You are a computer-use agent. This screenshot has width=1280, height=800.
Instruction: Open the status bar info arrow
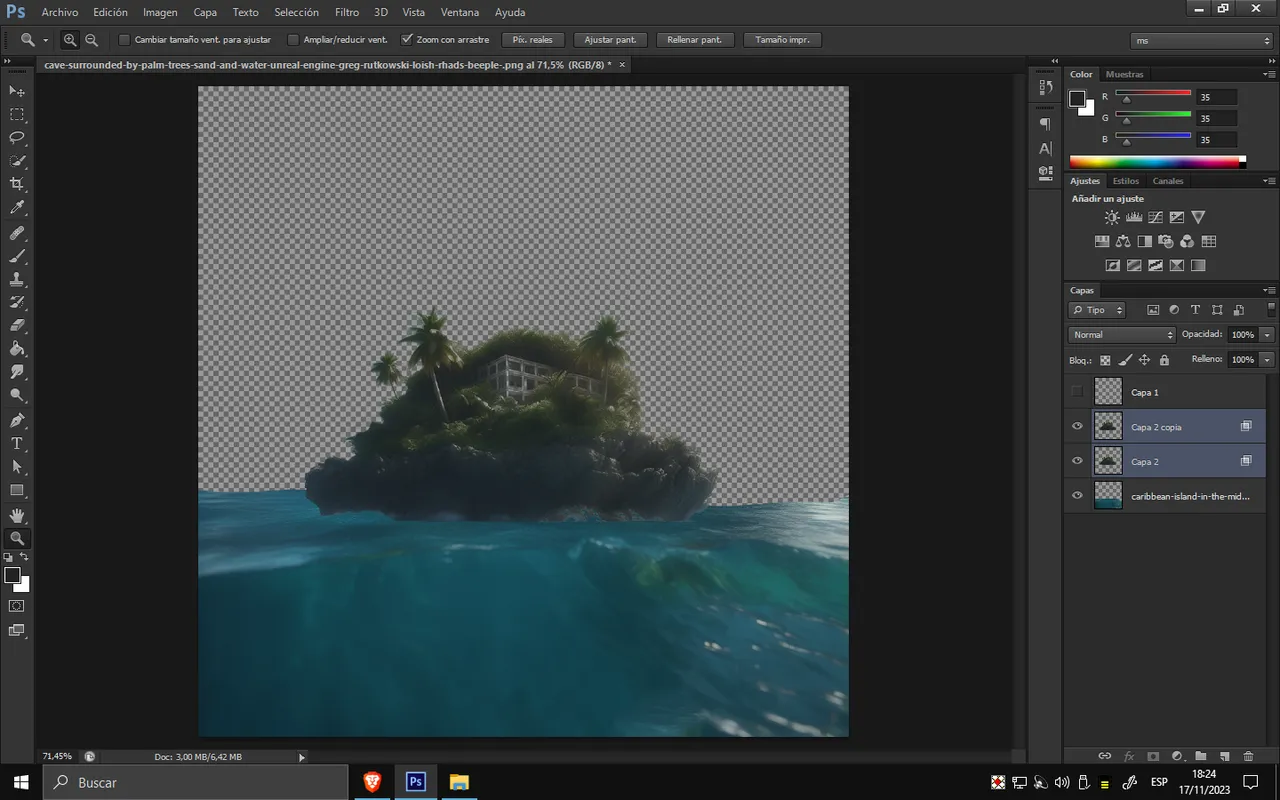[302, 757]
